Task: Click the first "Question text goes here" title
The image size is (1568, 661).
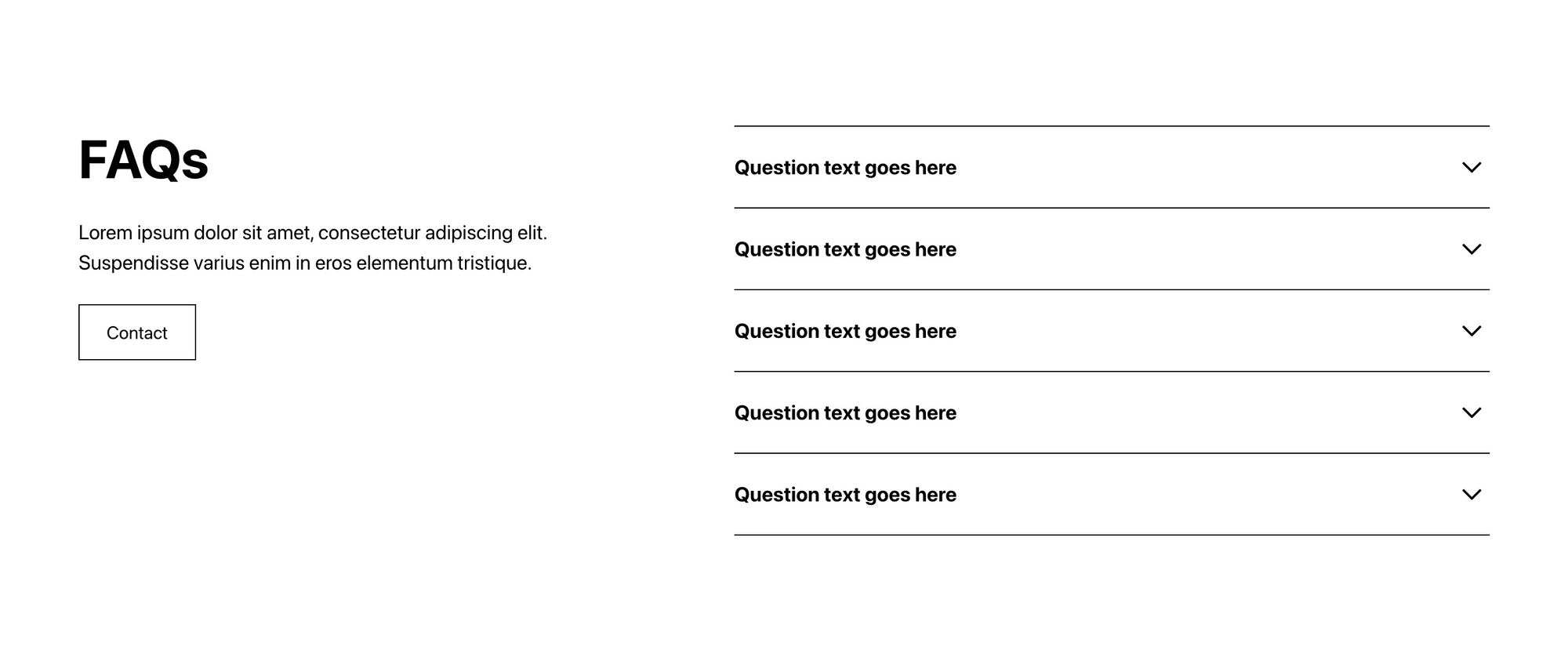Action: tap(844, 168)
